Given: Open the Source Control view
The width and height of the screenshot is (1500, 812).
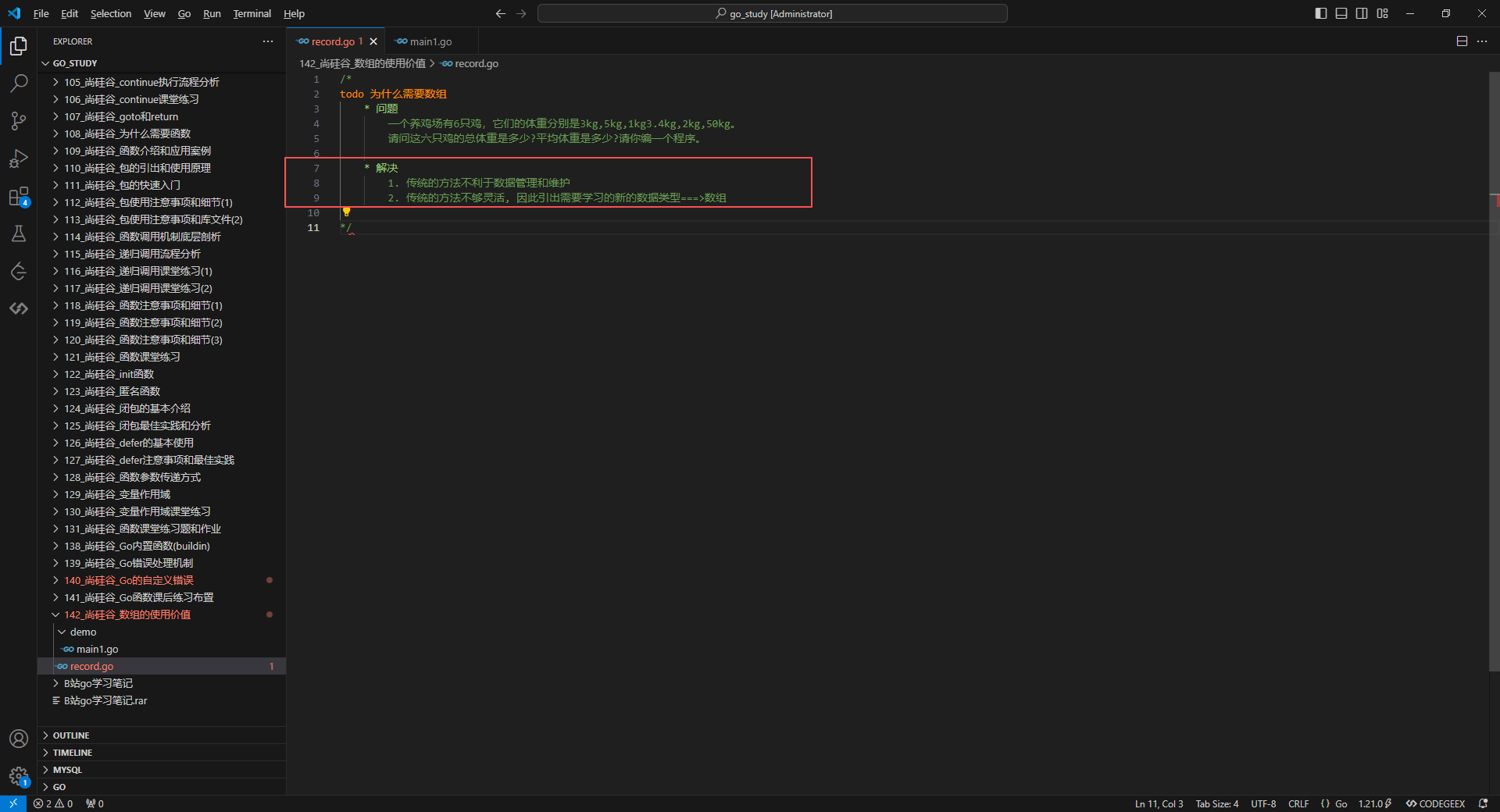Looking at the screenshot, I should (x=19, y=120).
